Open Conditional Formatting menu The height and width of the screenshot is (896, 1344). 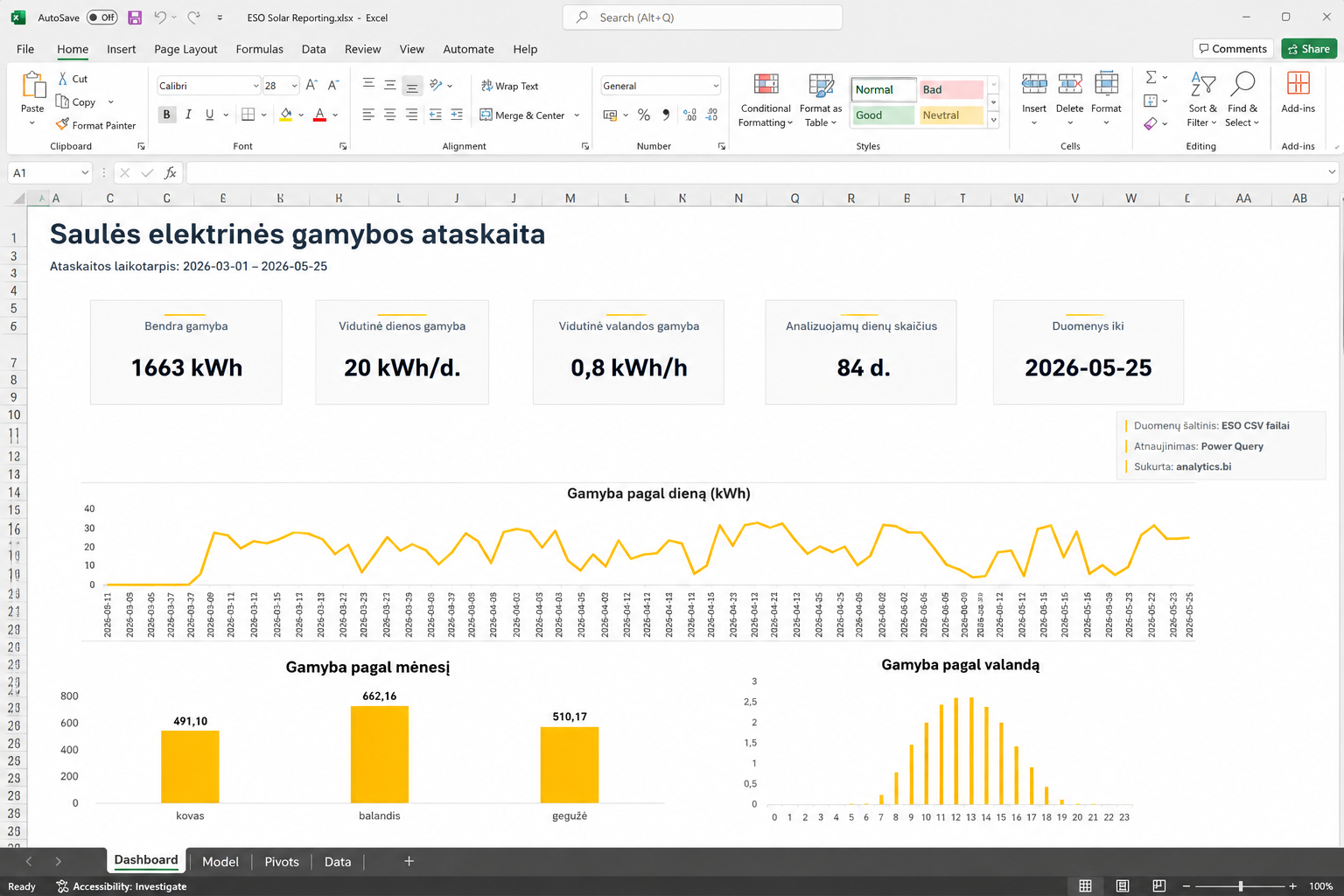766,100
